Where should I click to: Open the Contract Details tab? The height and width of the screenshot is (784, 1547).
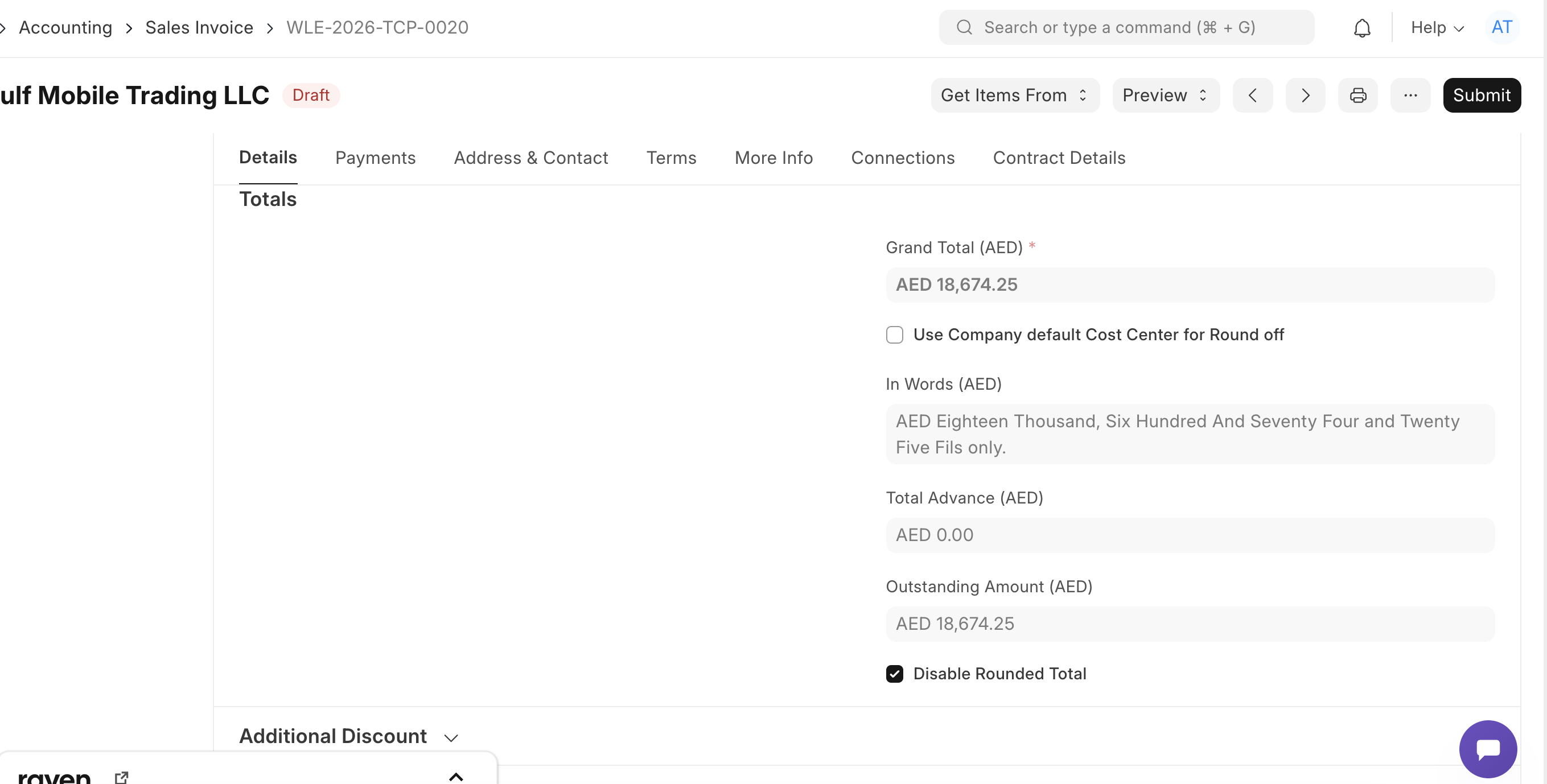click(x=1059, y=158)
